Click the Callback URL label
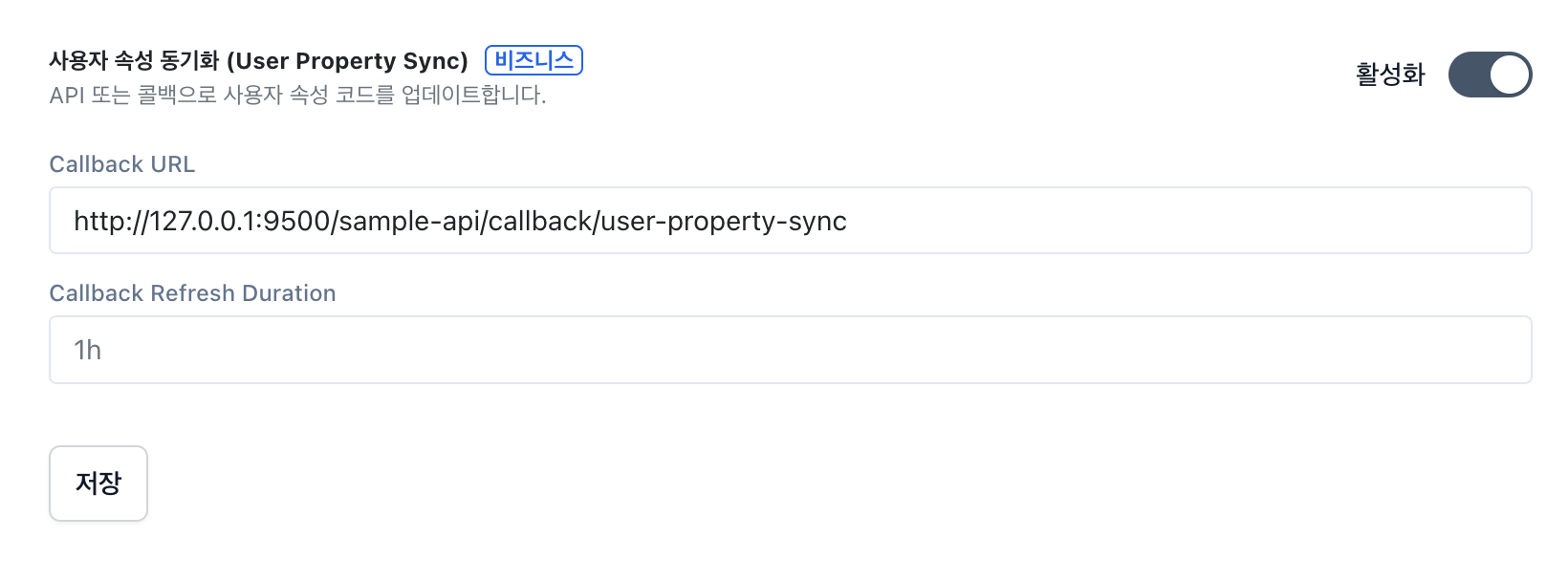Screen dimensions: 1568x581 122,164
